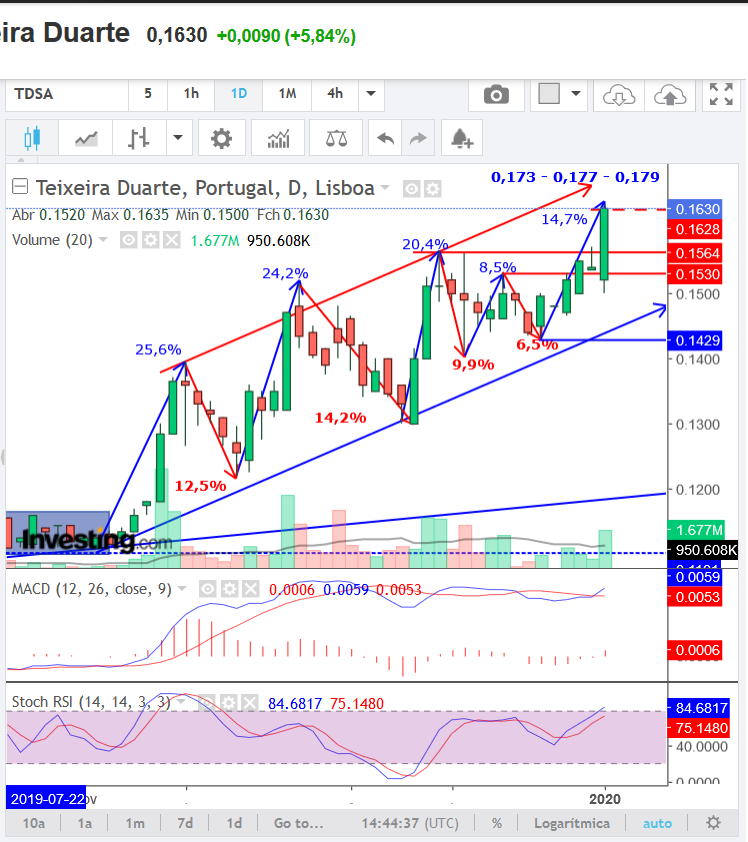Click the 0.1630 current price label
The image size is (748, 842).
point(696,209)
